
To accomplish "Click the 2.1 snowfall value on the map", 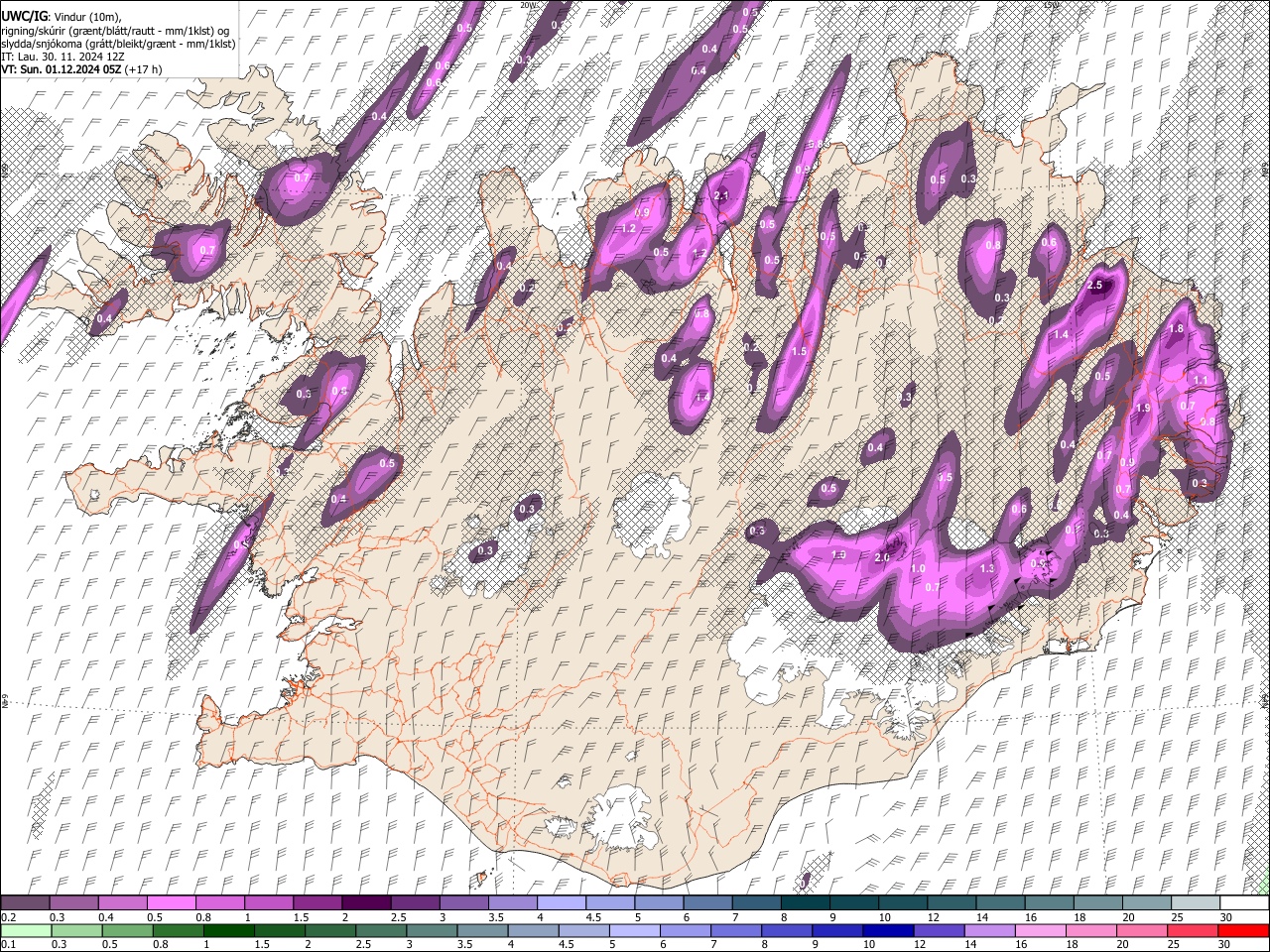I will (x=722, y=196).
